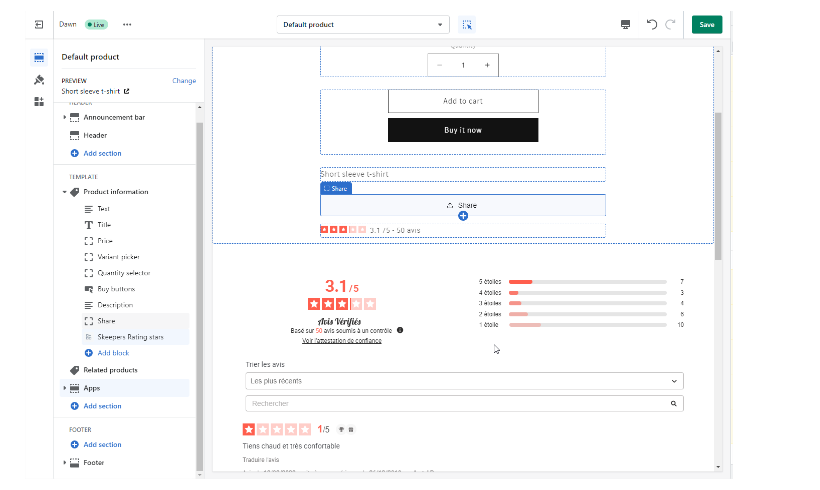The image size is (820, 490).
Task: Open the three-dot theme actions menu
Action: click(x=127, y=24)
